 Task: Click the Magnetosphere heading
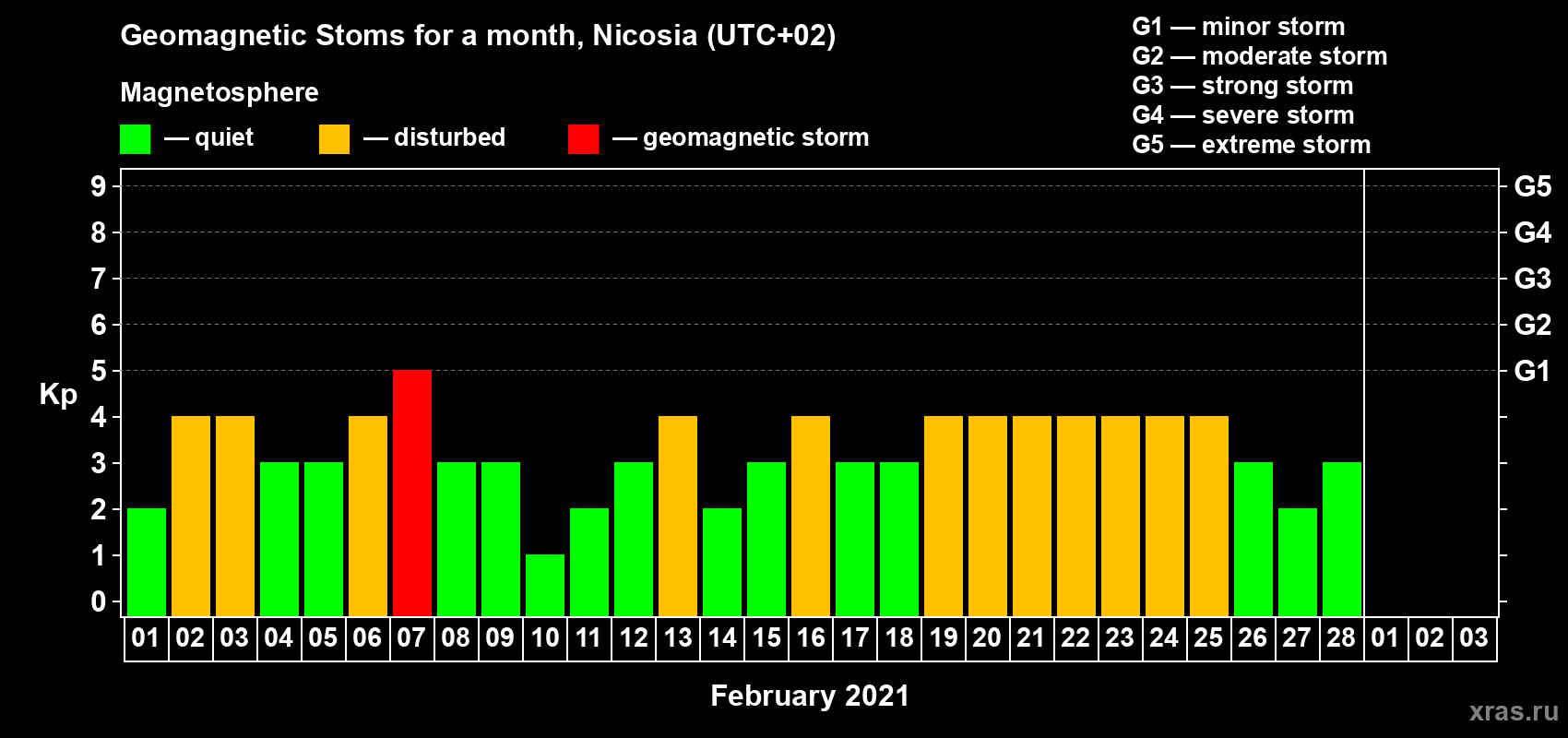[220, 92]
